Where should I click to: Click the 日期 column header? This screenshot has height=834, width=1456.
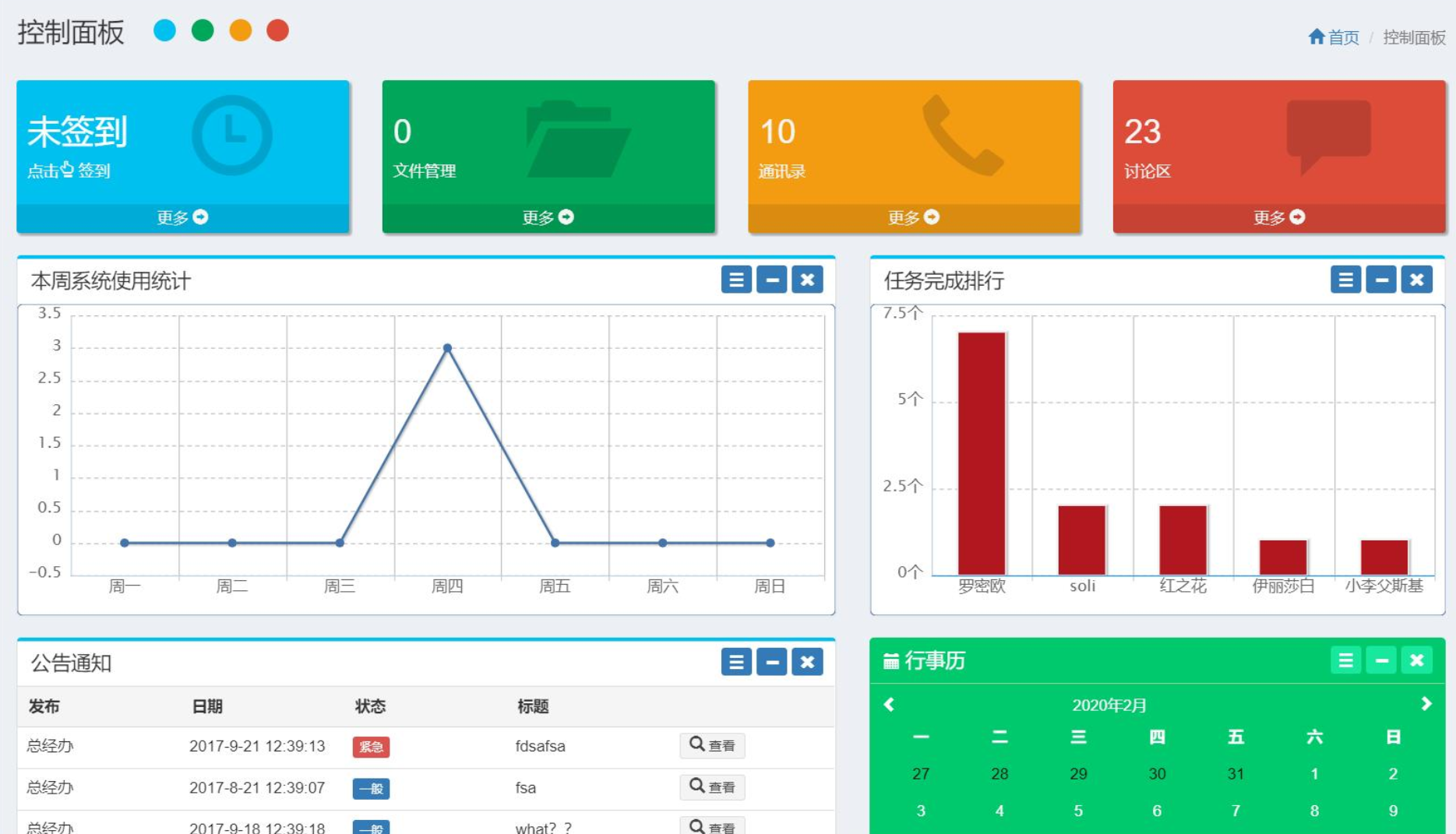(x=207, y=706)
